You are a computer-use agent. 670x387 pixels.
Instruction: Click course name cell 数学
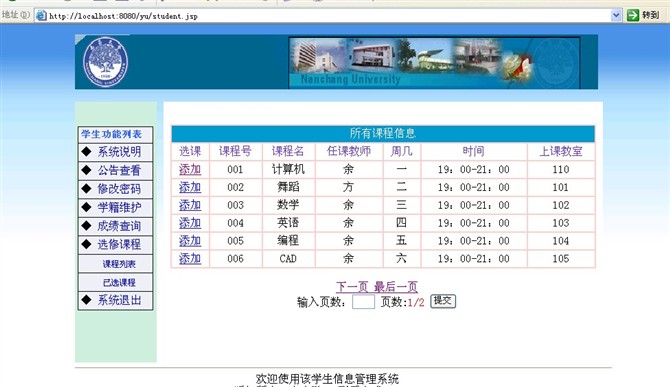pyautogui.click(x=288, y=205)
